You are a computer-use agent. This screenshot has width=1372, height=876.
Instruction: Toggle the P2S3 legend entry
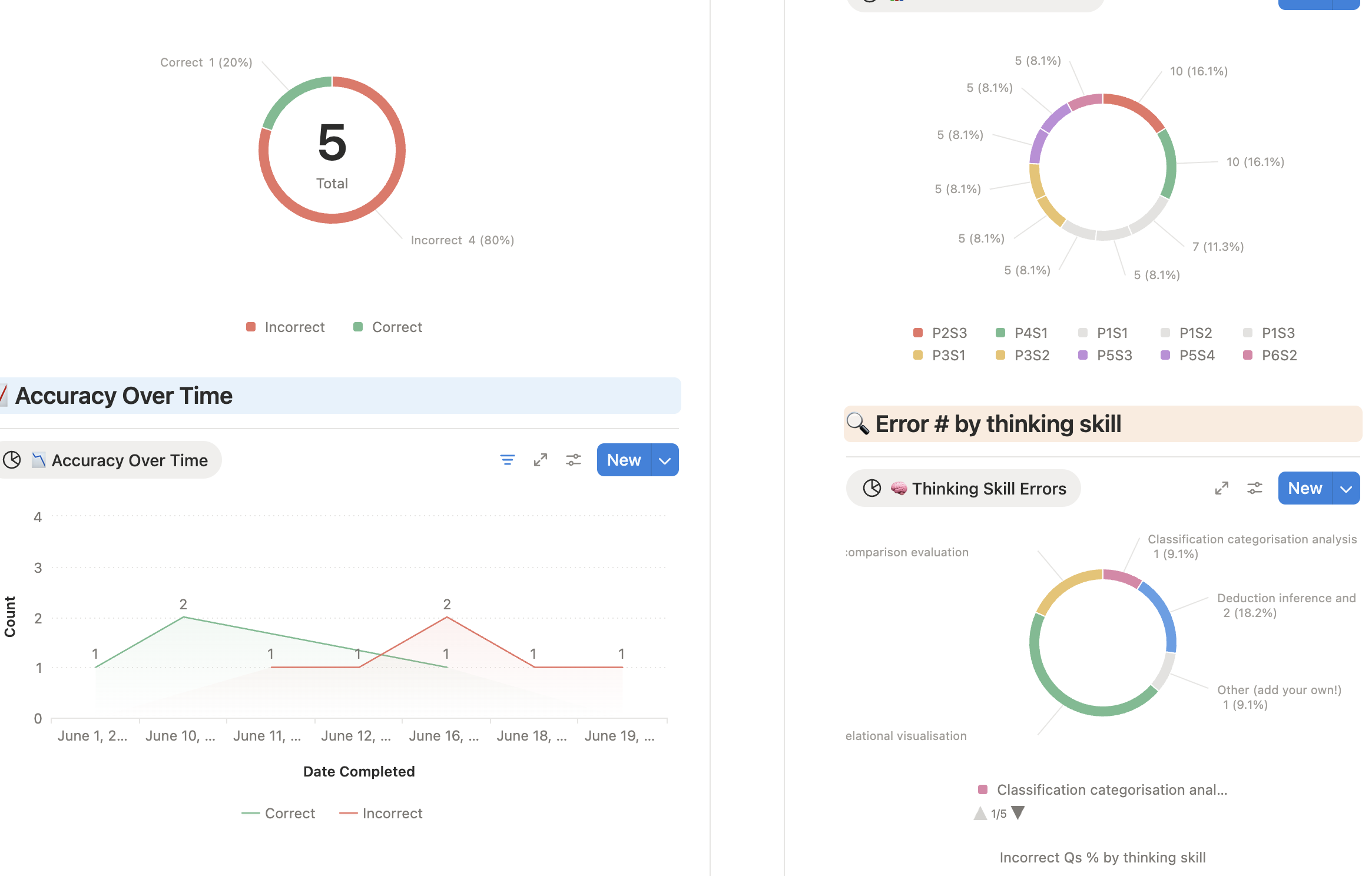940,333
